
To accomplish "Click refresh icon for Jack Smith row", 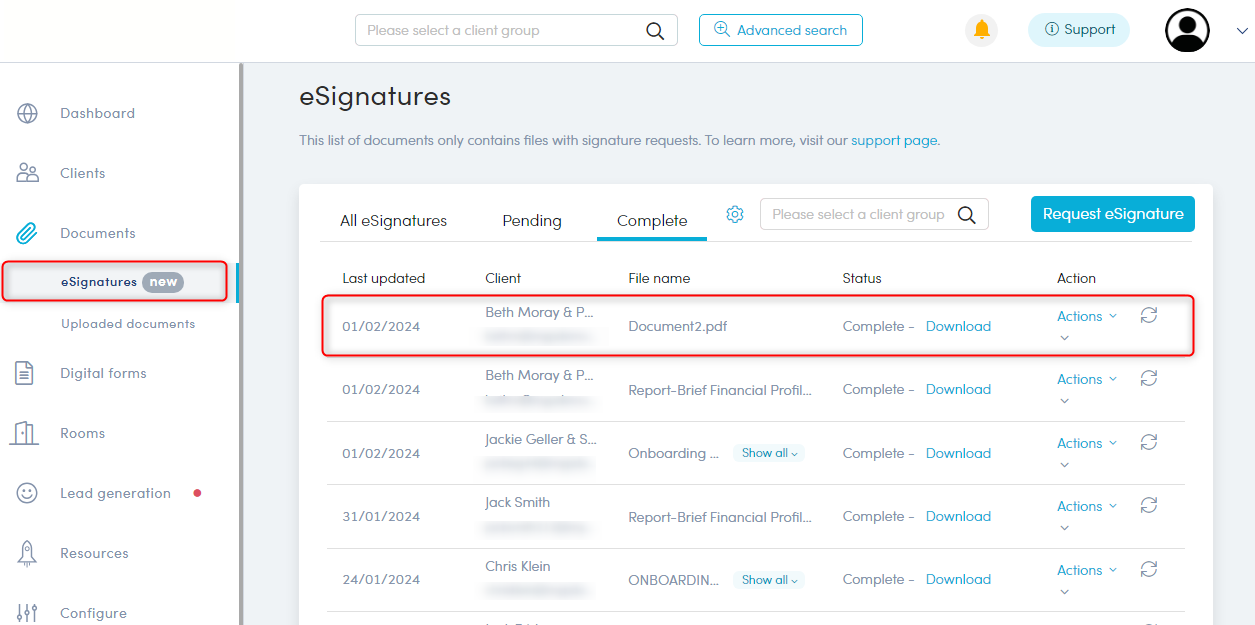I will pyautogui.click(x=1149, y=506).
